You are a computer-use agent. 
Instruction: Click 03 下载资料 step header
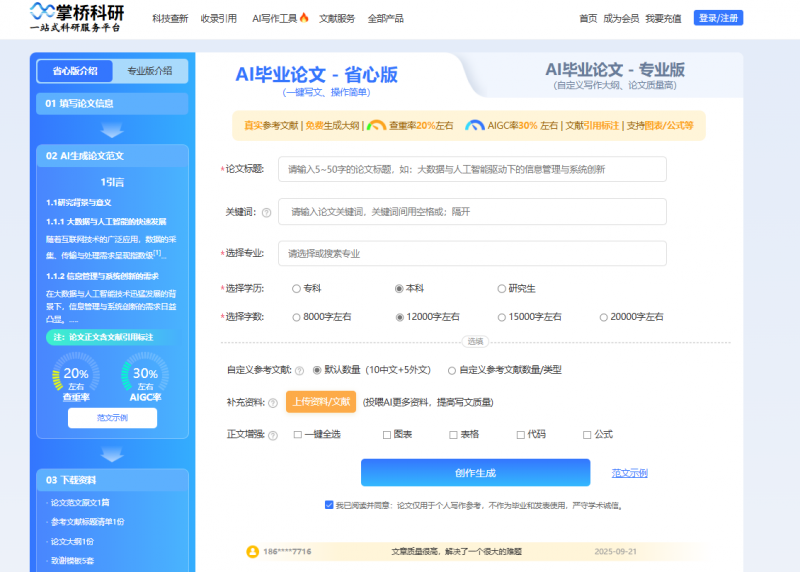click(x=112, y=480)
